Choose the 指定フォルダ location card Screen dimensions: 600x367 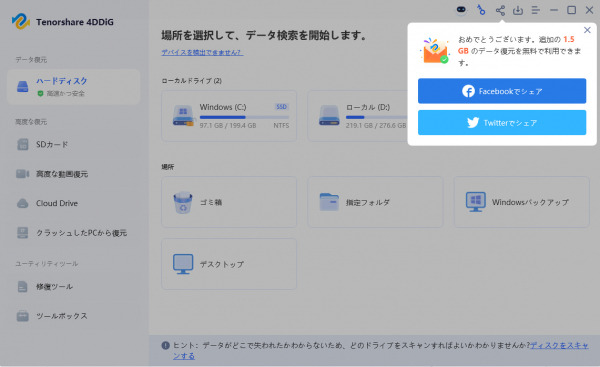(x=375, y=202)
